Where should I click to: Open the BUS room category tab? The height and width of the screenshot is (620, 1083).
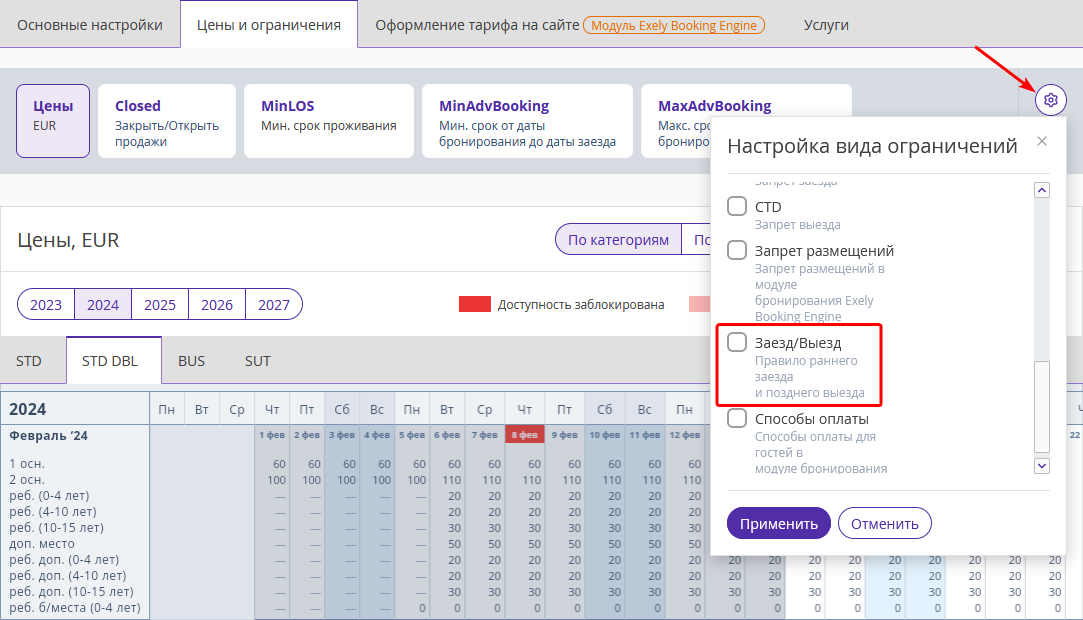tap(191, 361)
